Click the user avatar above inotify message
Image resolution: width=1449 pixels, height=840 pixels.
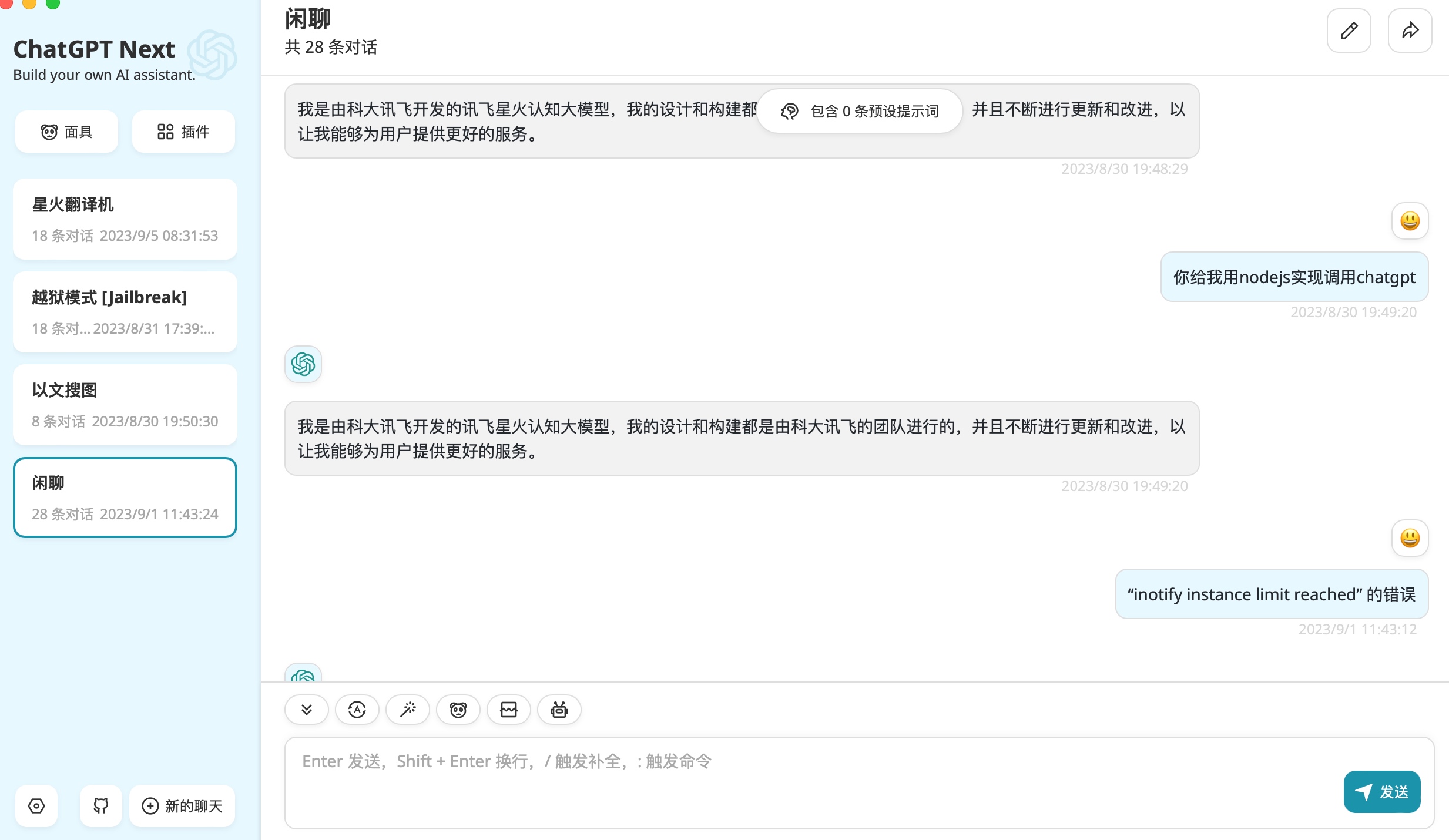pyautogui.click(x=1410, y=538)
